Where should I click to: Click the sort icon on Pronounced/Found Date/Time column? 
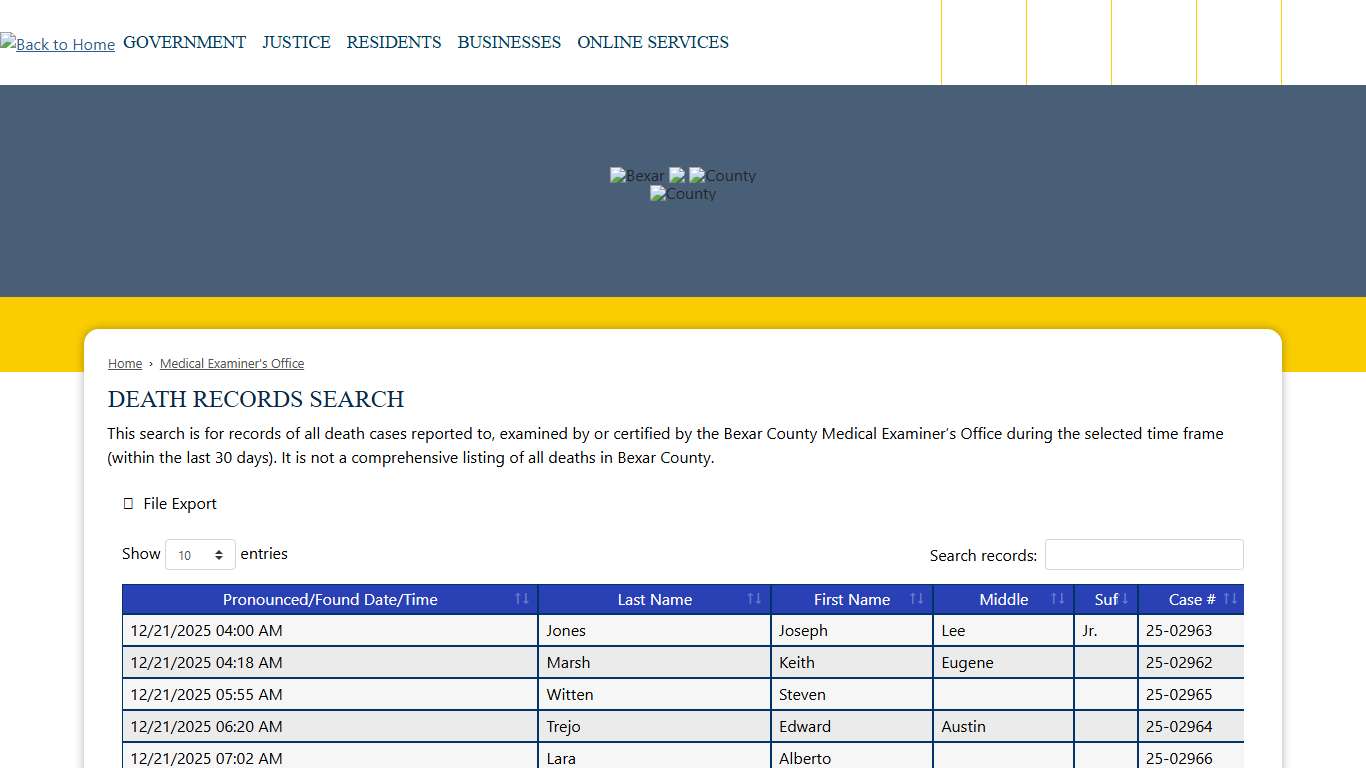[521, 598]
